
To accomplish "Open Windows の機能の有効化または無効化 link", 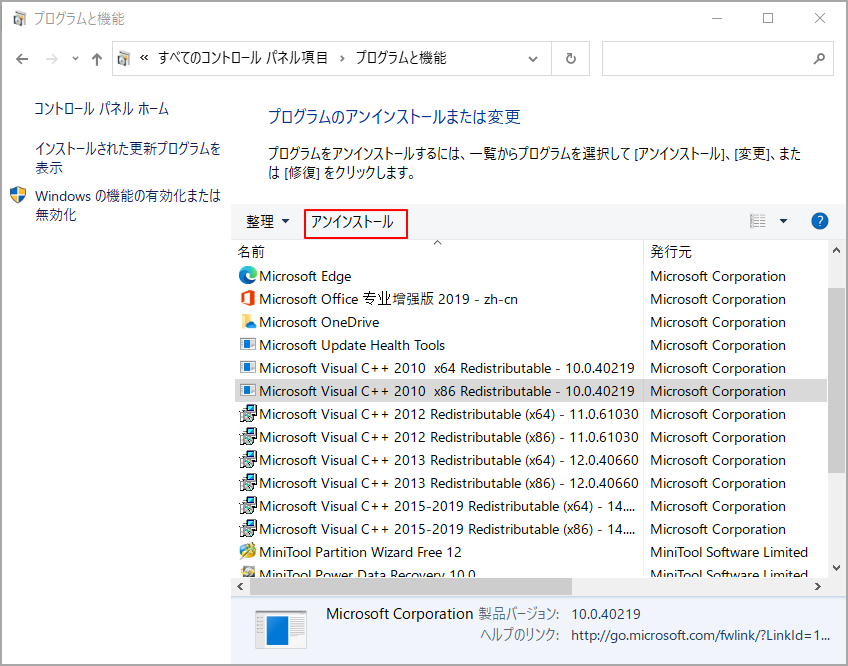I will (x=128, y=205).
